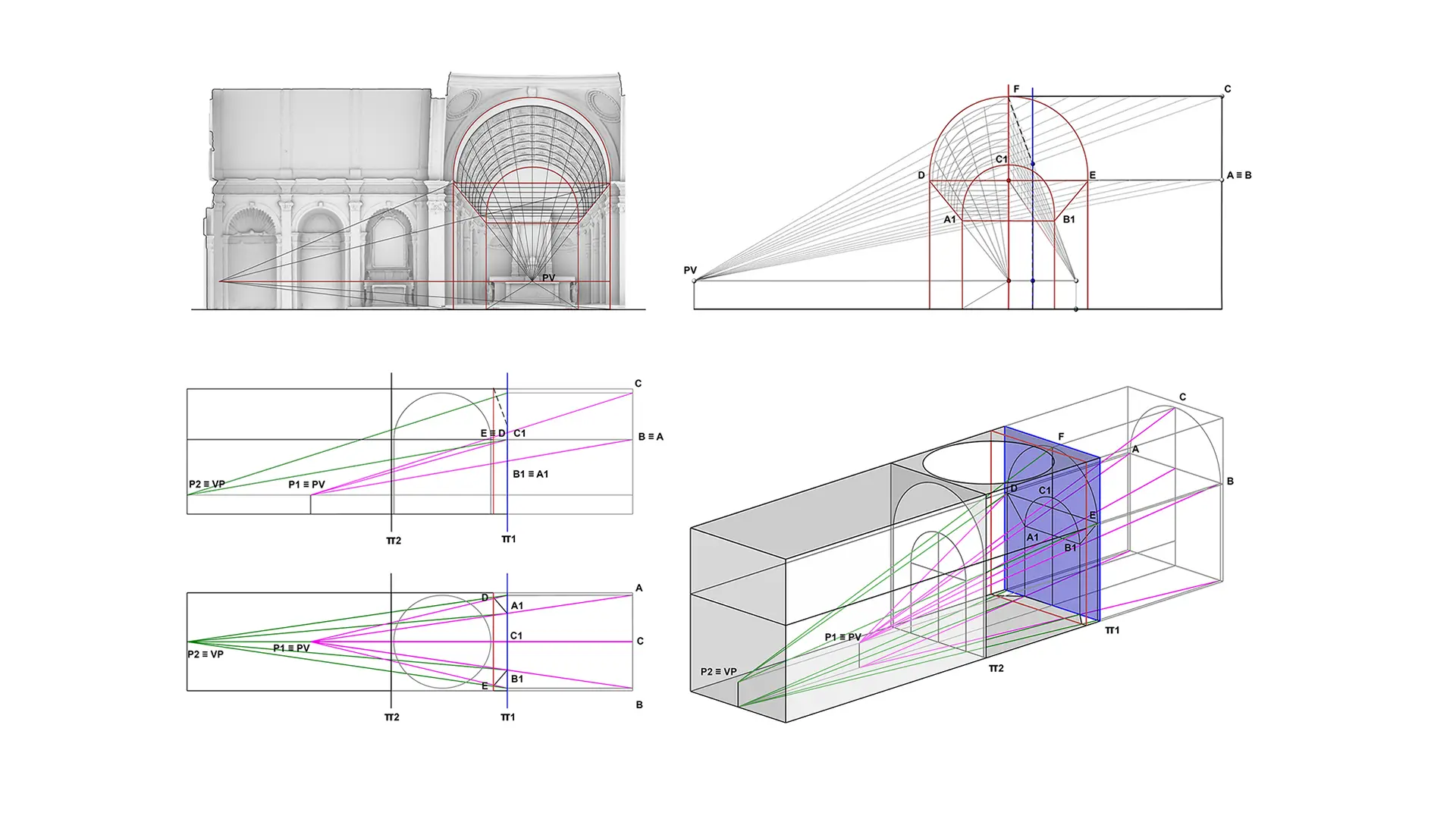
Task: Click the π1 label under the bottom-left plan
Action: 508,717
